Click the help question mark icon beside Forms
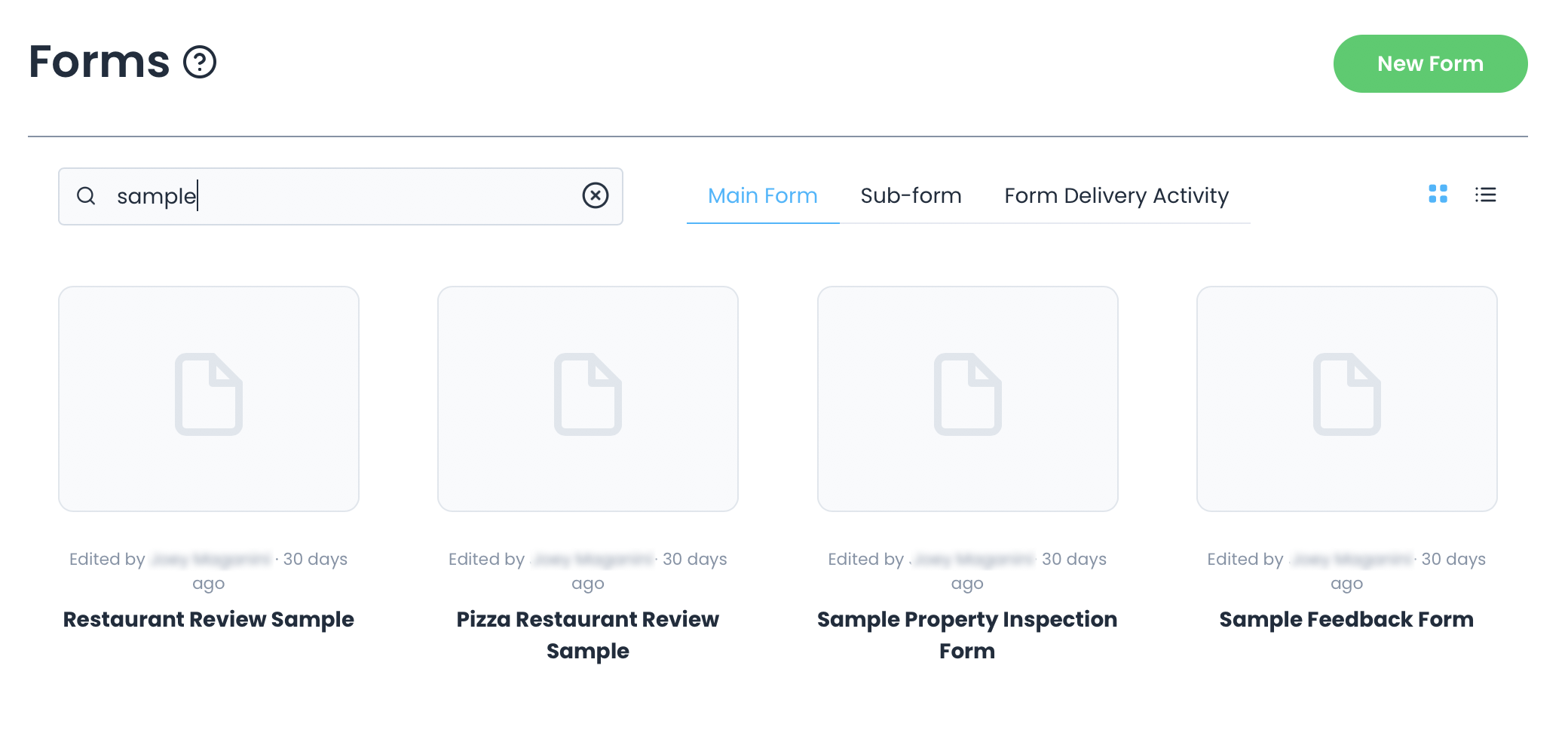The image size is (1568, 733). point(200,62)
